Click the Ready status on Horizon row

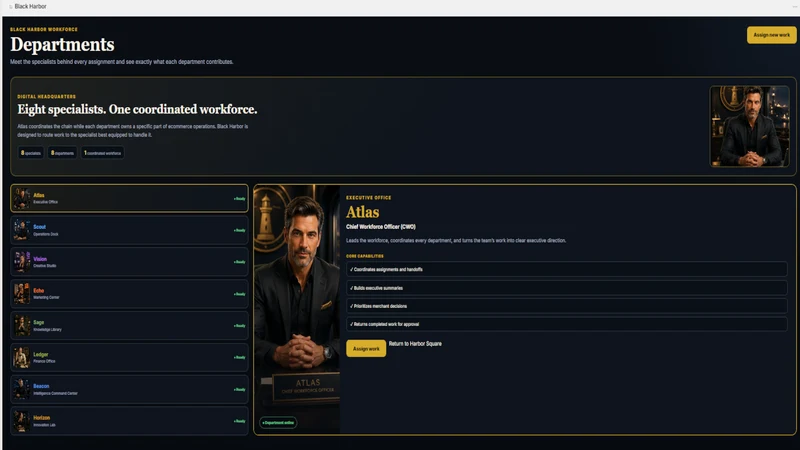point(239,421)
